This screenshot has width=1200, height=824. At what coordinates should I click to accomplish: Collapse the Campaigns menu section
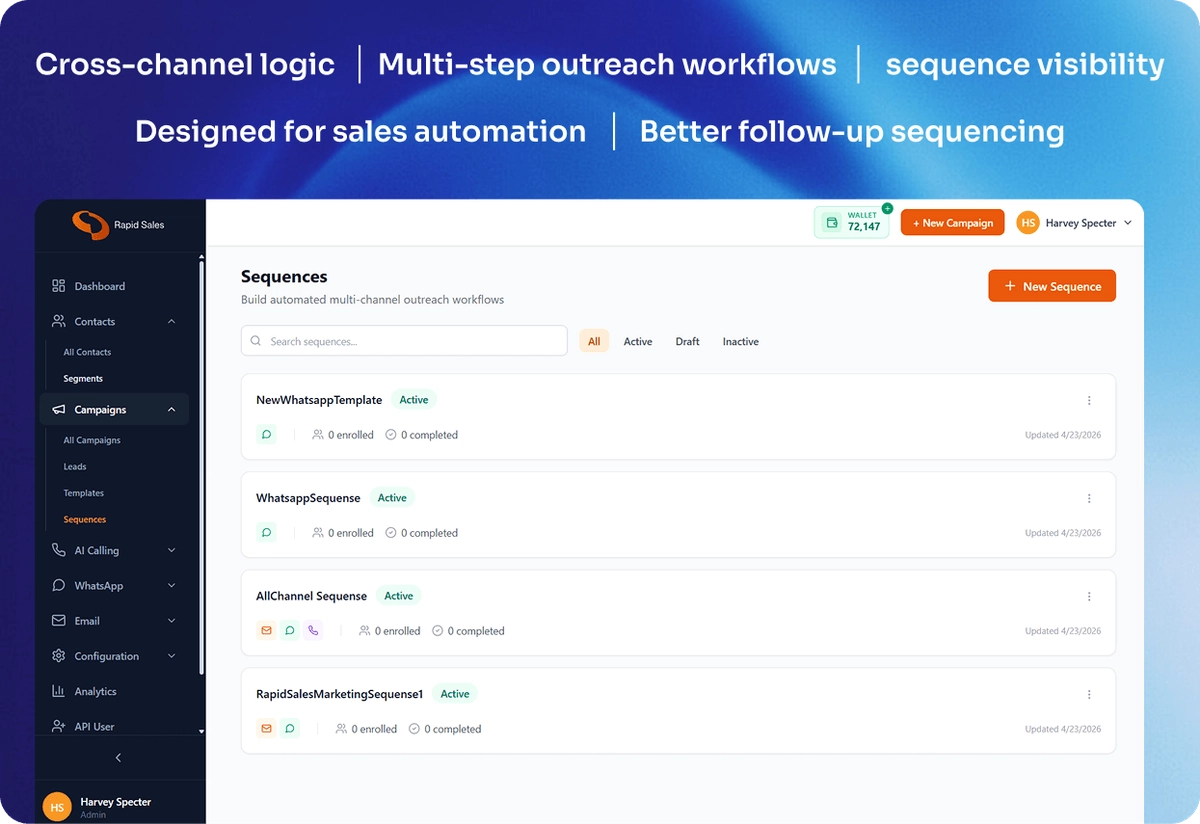(171, 409)
